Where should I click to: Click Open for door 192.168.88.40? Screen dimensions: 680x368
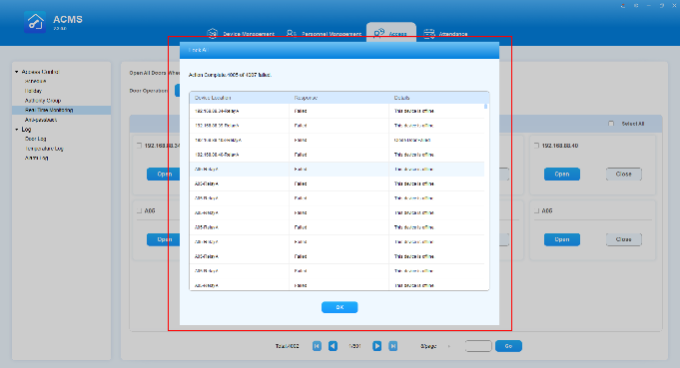(x=562, y=174)
